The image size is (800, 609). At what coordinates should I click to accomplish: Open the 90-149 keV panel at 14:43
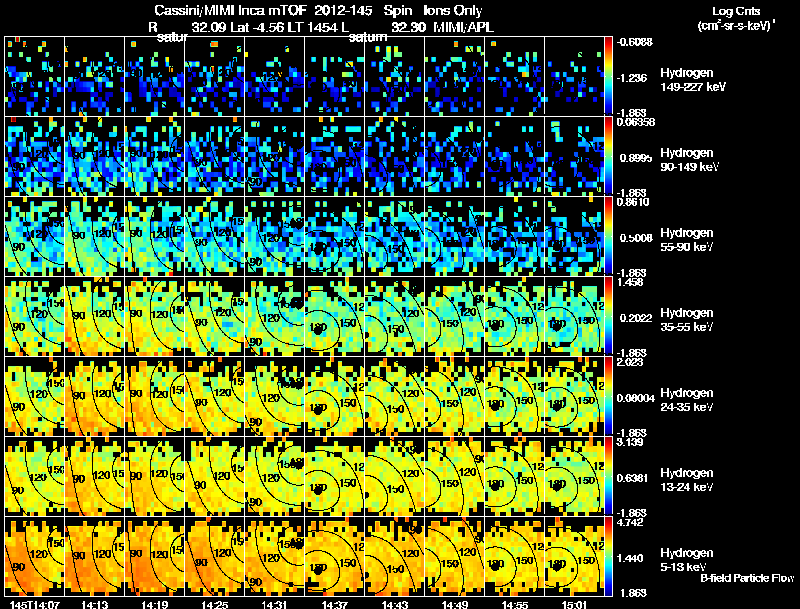(395, 156)
